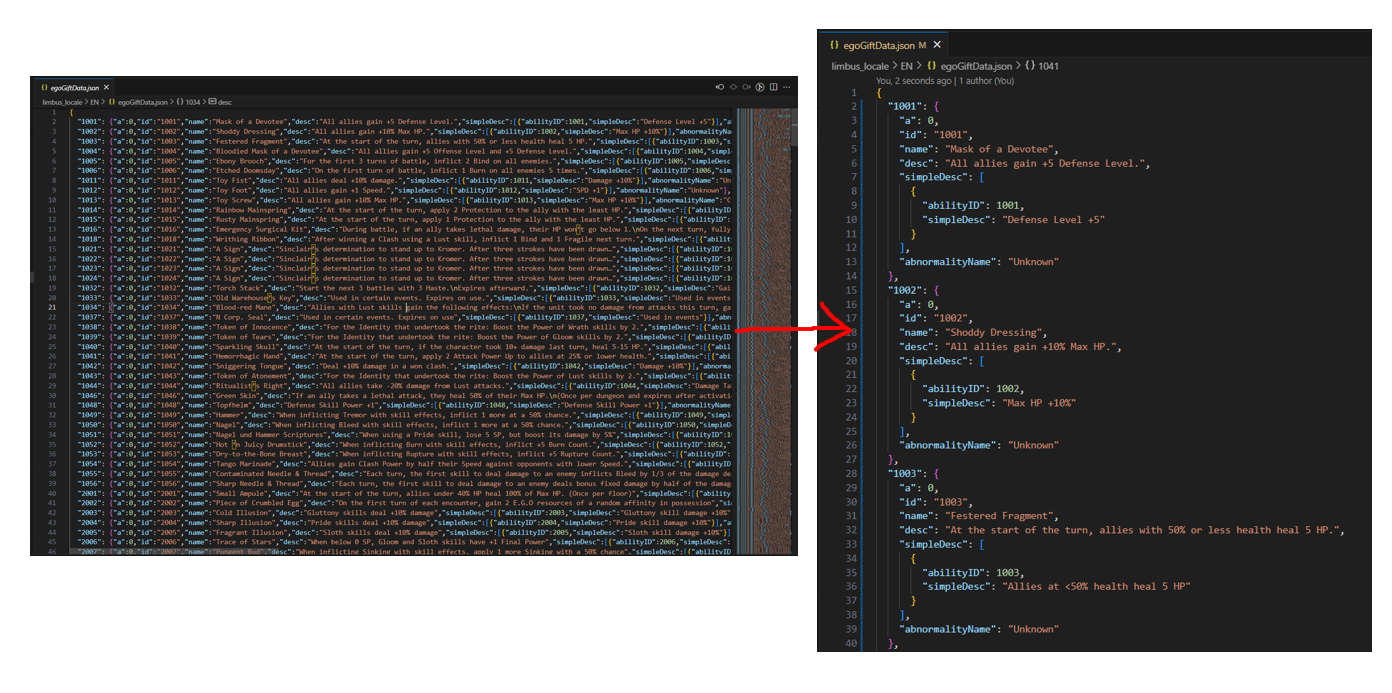Open the more actions ellipsis menu
This screenshot has height=693, width=1392.
(x=787, y=88)
